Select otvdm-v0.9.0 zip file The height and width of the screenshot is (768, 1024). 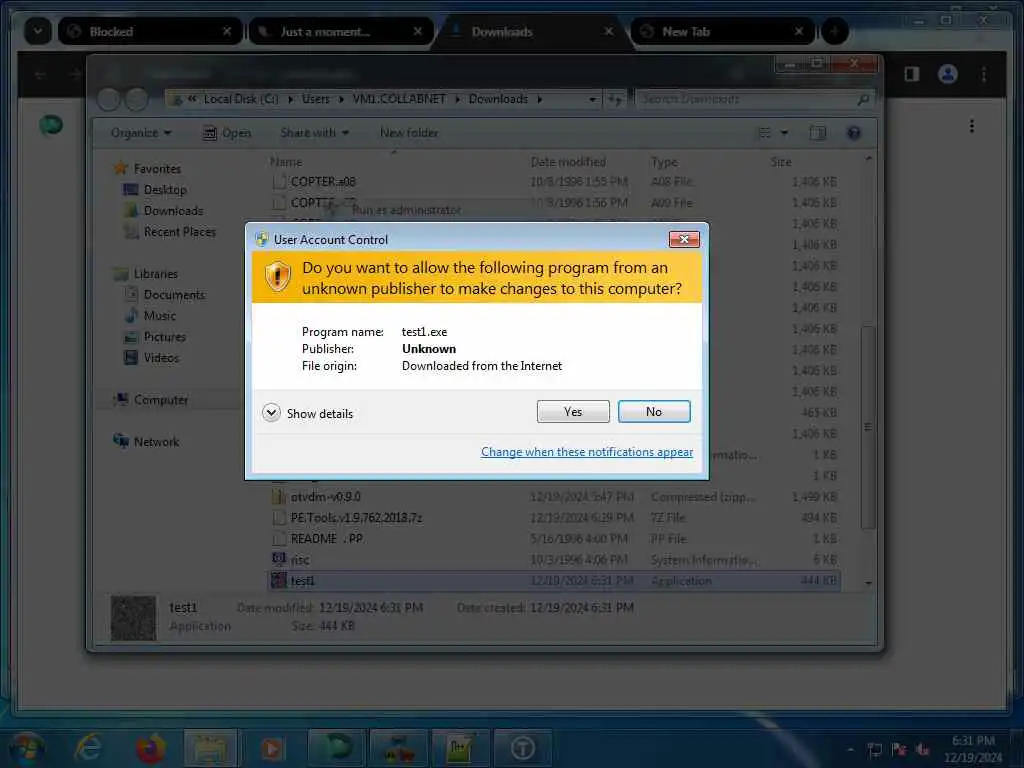coord(554,497)
